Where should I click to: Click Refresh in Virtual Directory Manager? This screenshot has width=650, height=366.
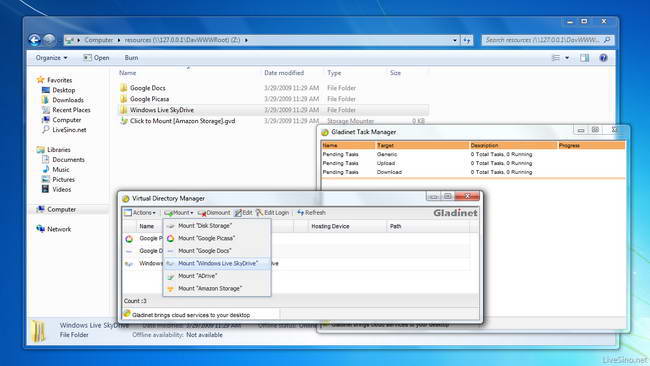pos(311,213)
